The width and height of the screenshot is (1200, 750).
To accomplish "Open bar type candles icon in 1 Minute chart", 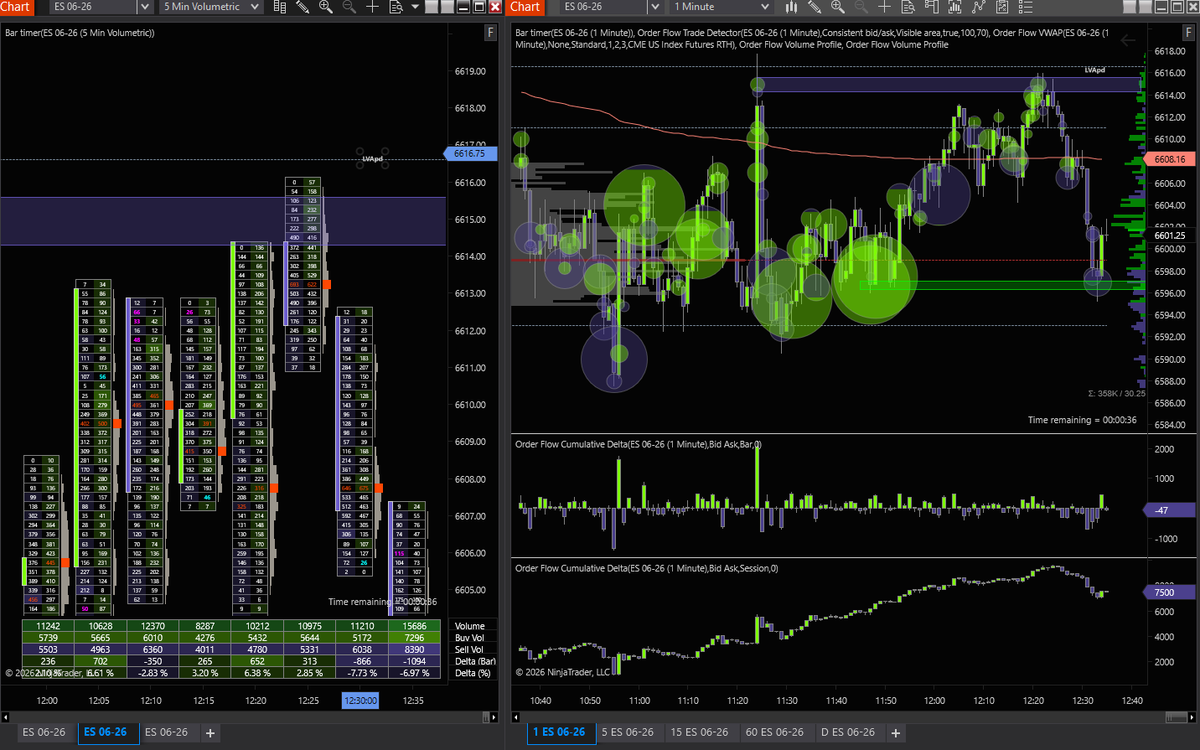I will (791, 6).
